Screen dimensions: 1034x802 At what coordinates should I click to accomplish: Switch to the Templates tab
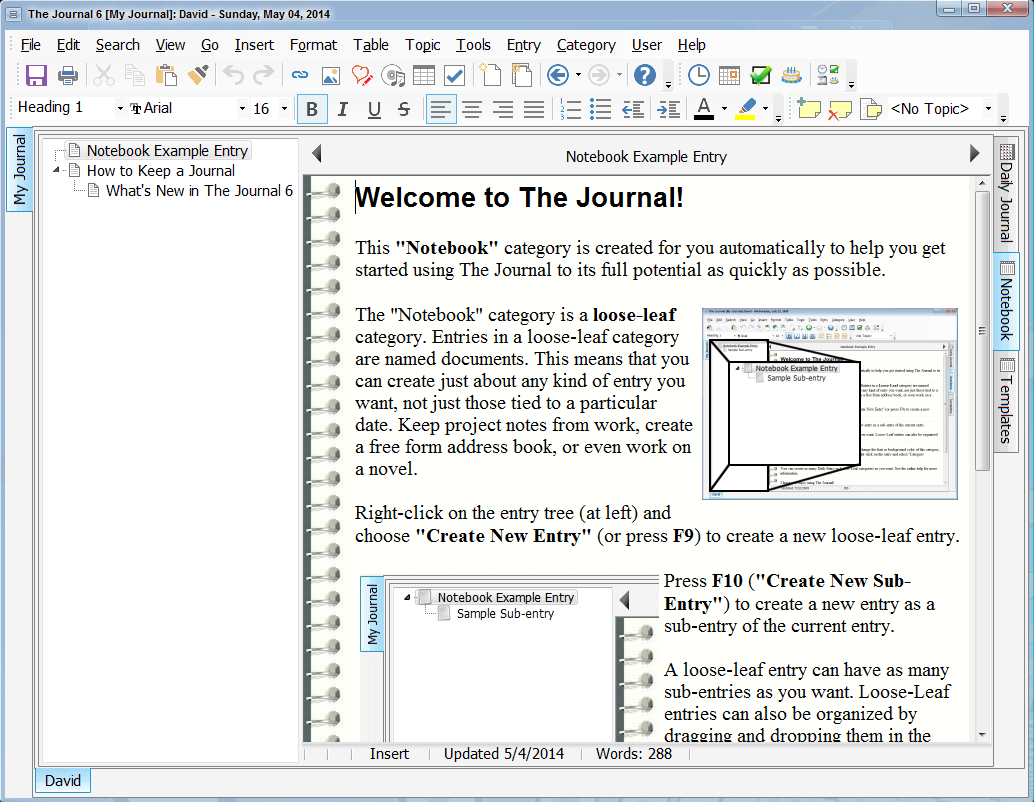point(1006,401)
